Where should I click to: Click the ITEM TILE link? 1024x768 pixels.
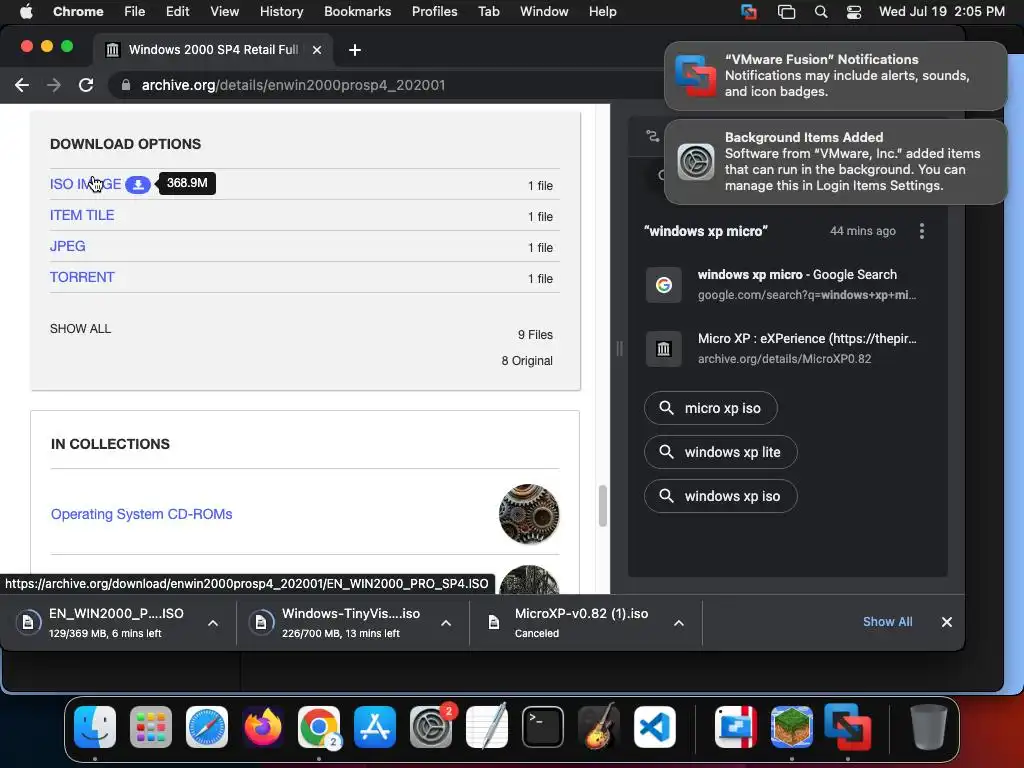click(82, 216)
